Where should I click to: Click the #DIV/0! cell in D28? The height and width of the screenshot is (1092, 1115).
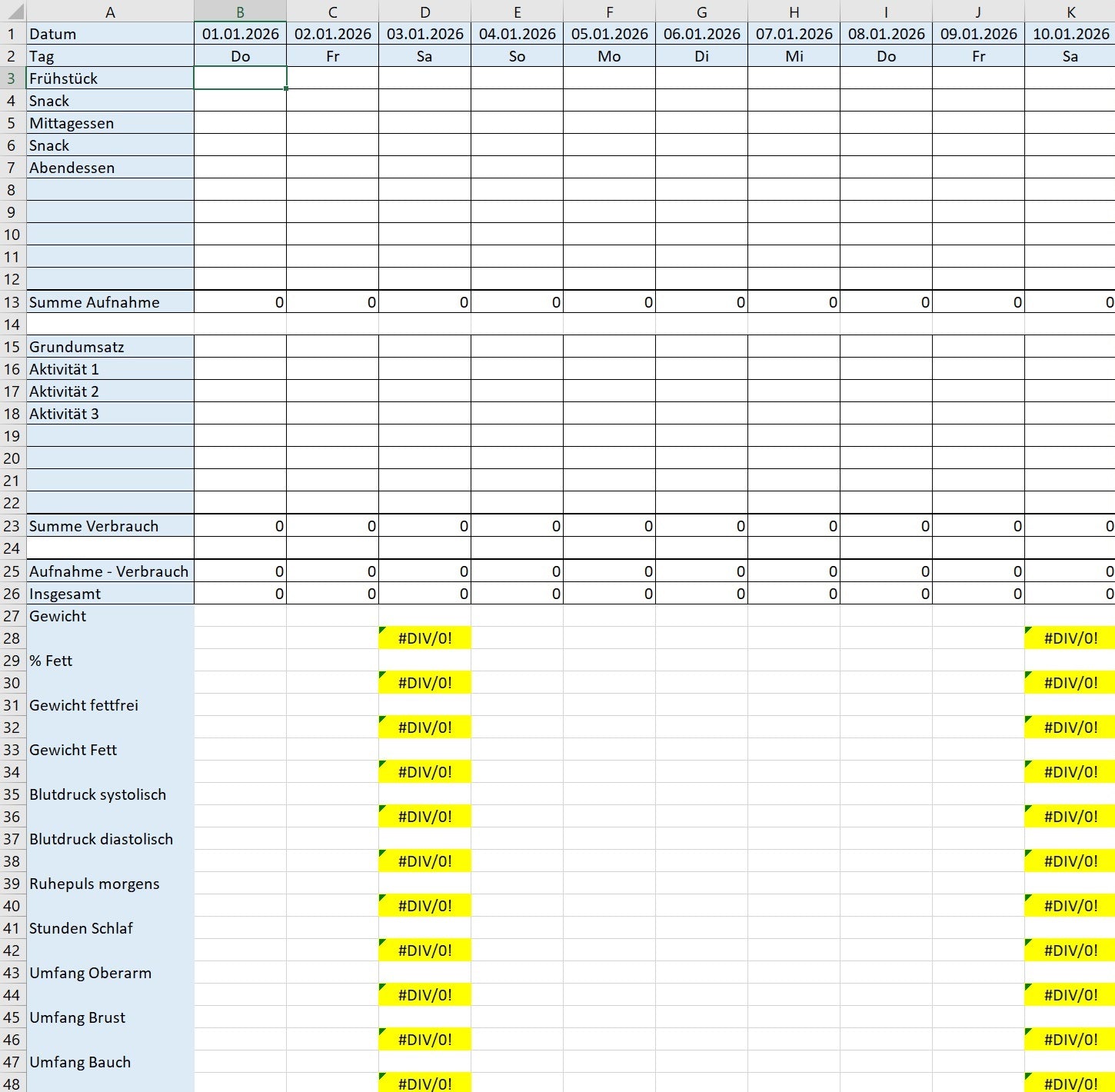(424, 638)
